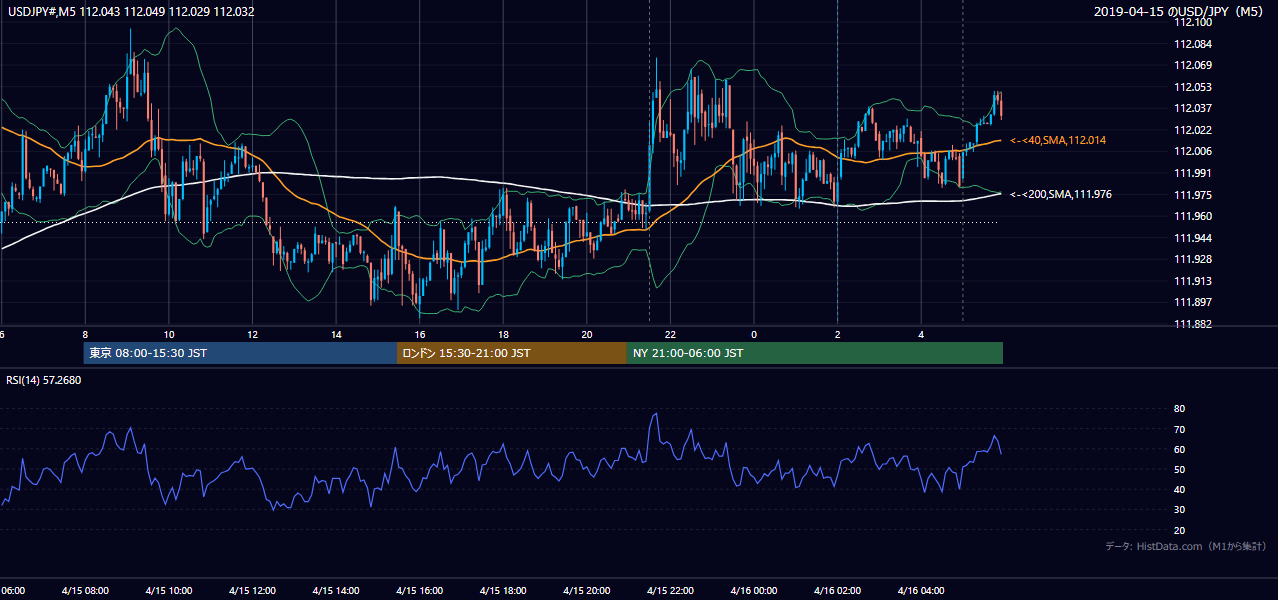This screenshot has width=1278, height=600.
Task: Select the 東京 08:00-15:30 JST session bar
Action: click(x=240, y=353)
